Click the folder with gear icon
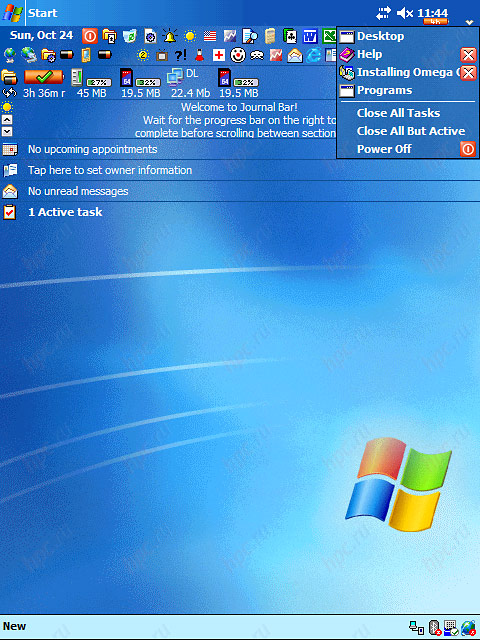This screenshot has height=640, width=480. (48, 55)
